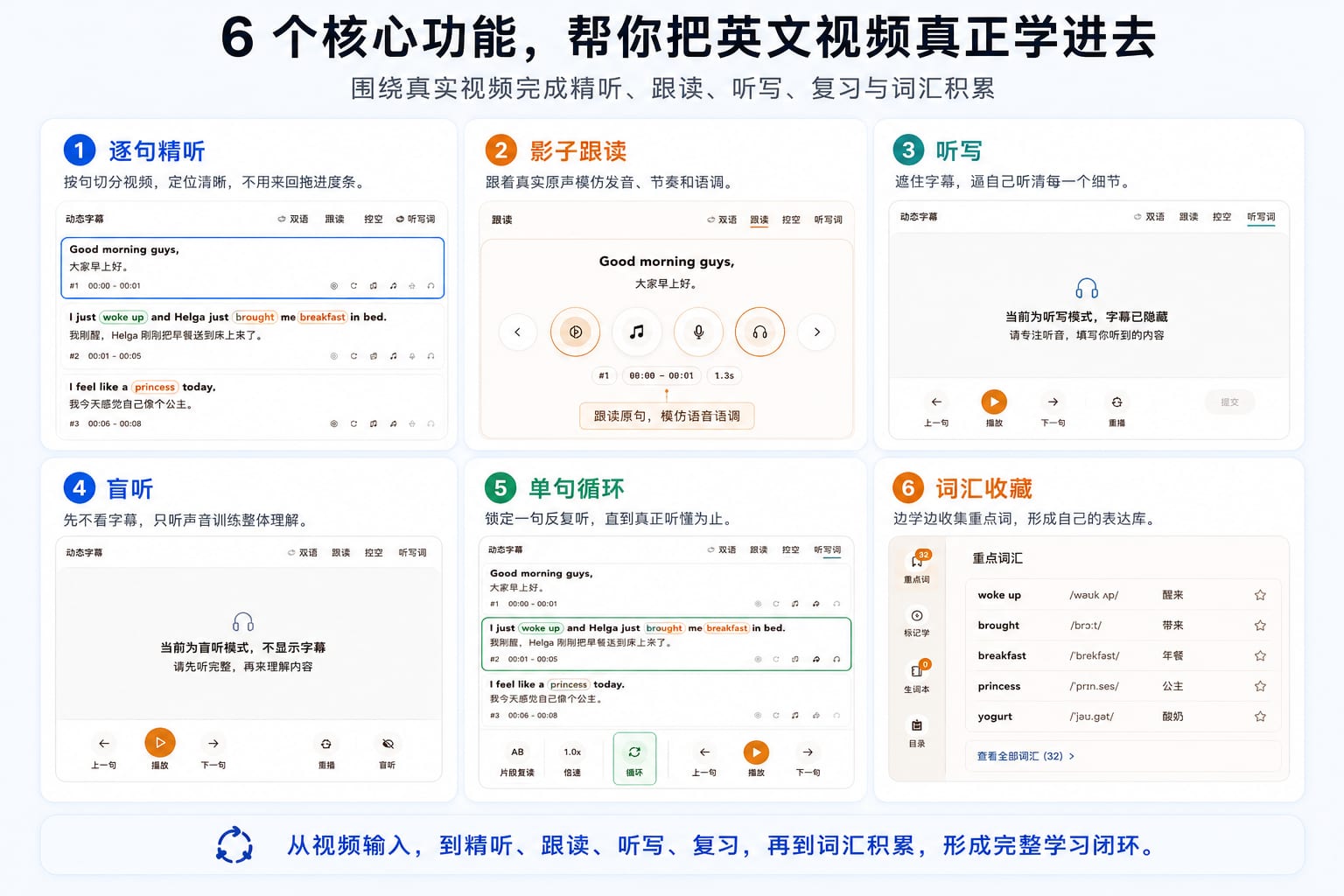
Task: Click highlighted word 'breakfast' in 逐句精听 panel
Action: coord(322,317)
